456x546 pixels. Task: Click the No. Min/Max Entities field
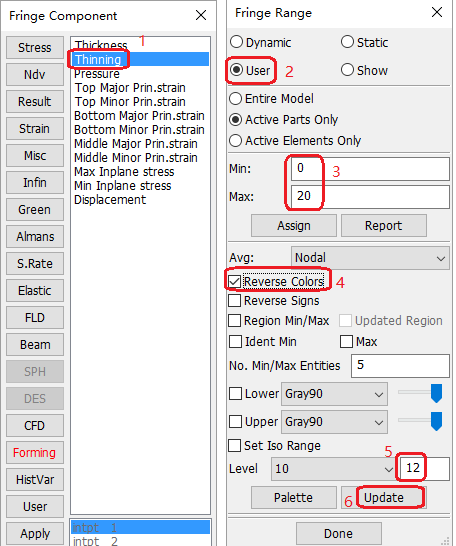coord(400,366)
